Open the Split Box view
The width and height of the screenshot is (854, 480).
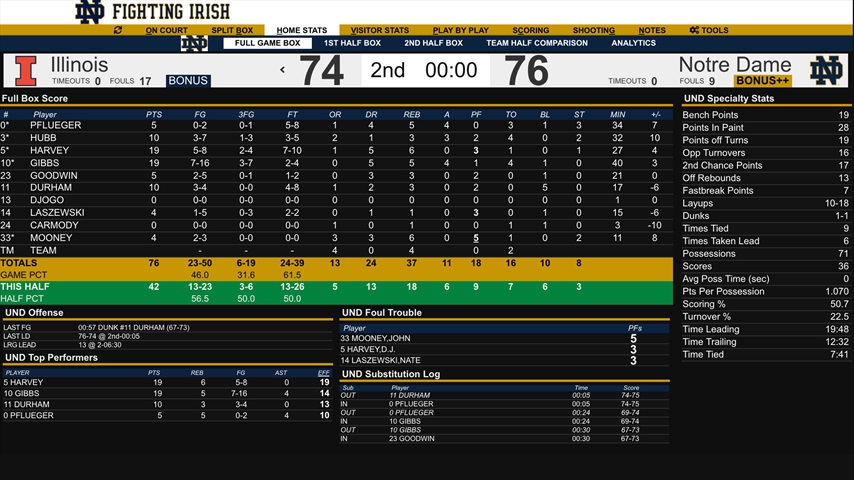[231, 30]
